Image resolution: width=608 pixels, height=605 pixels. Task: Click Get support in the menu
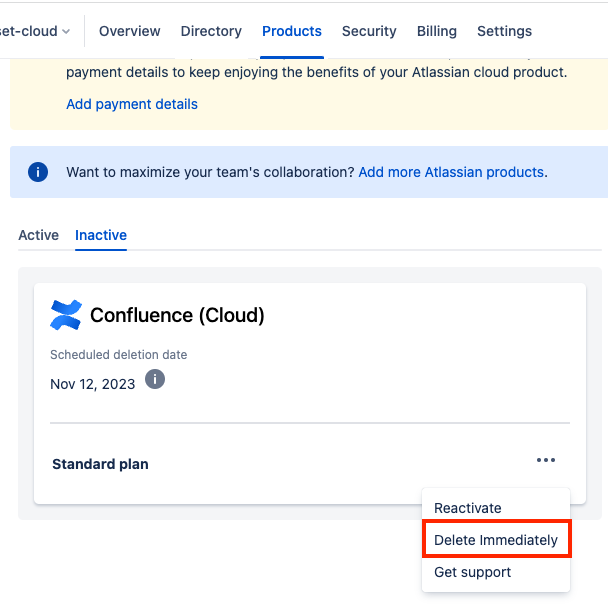[x=473, y=572]
